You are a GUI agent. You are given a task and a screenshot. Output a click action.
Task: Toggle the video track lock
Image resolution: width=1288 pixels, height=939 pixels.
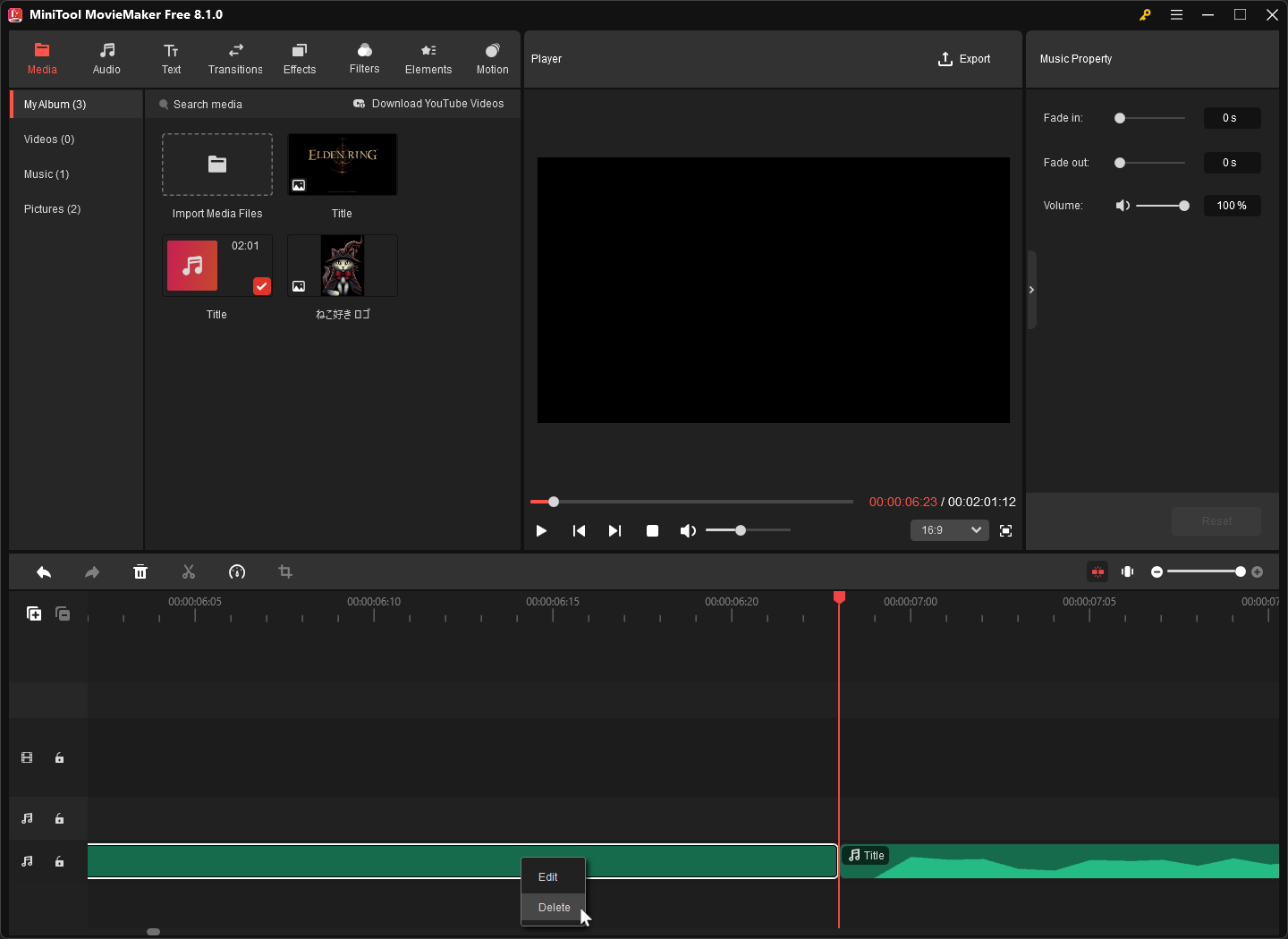60,758
